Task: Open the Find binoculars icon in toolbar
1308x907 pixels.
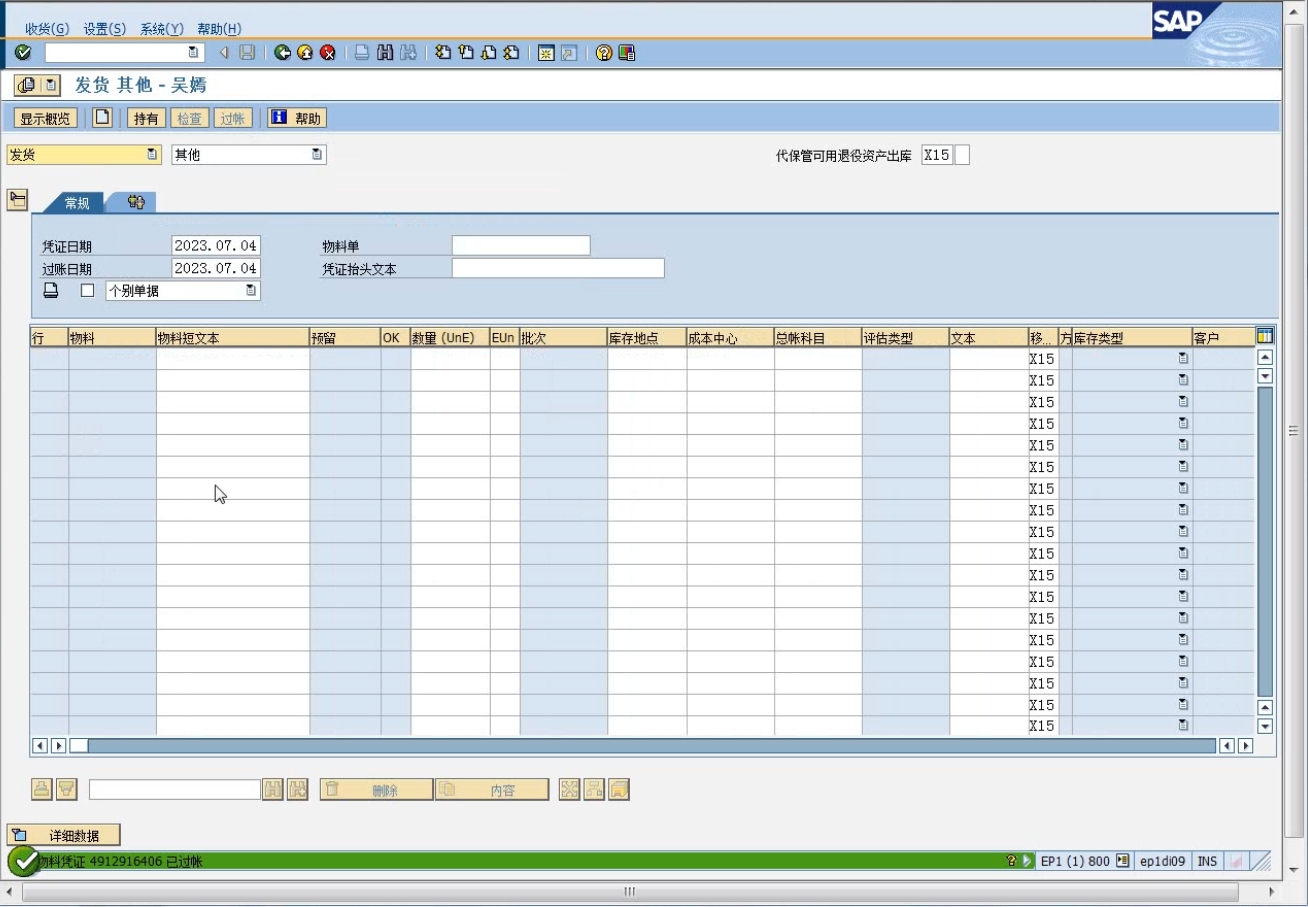Action: coord(385,53)
